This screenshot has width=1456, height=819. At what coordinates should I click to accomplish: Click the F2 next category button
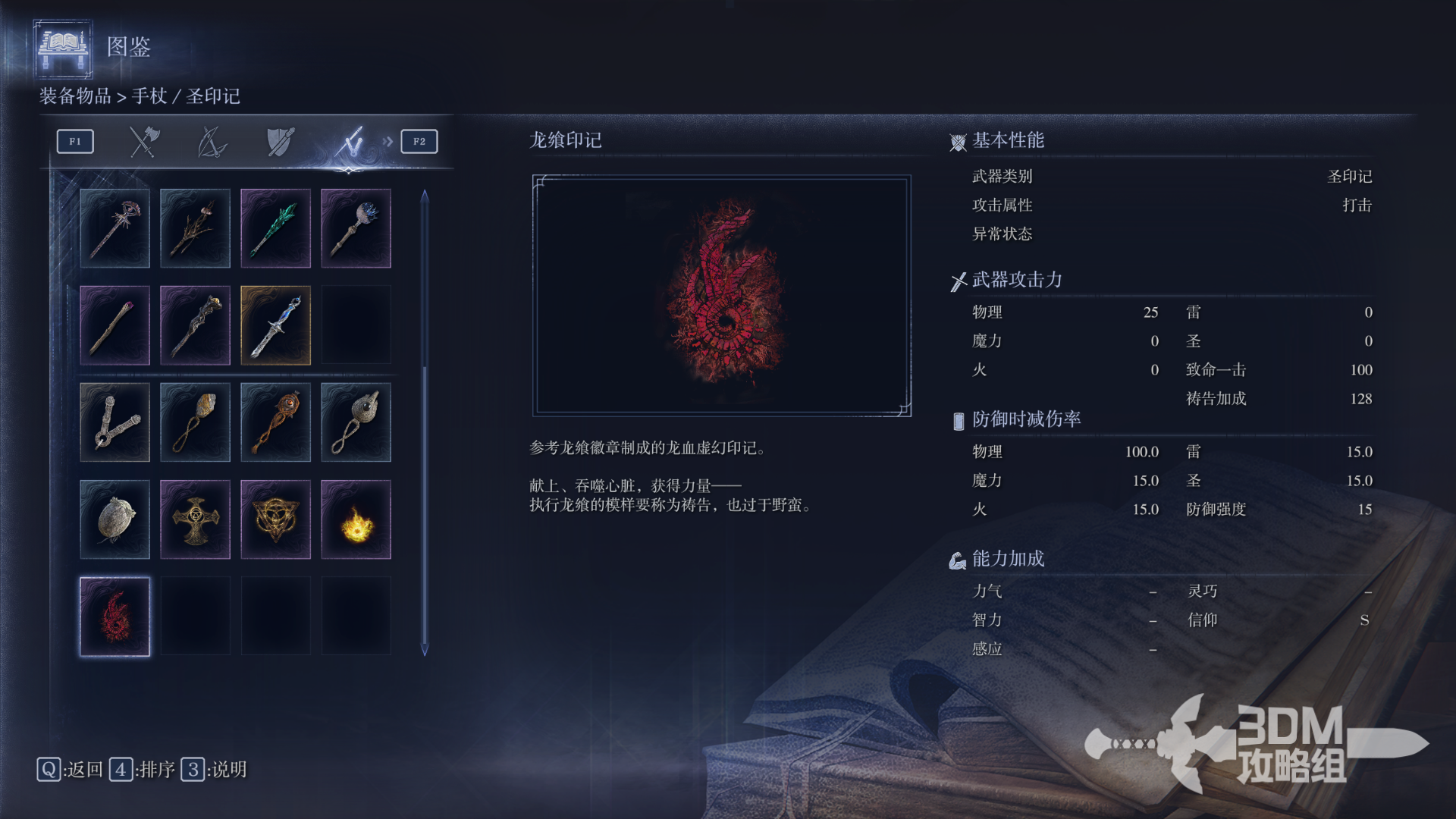coord(419,142)
